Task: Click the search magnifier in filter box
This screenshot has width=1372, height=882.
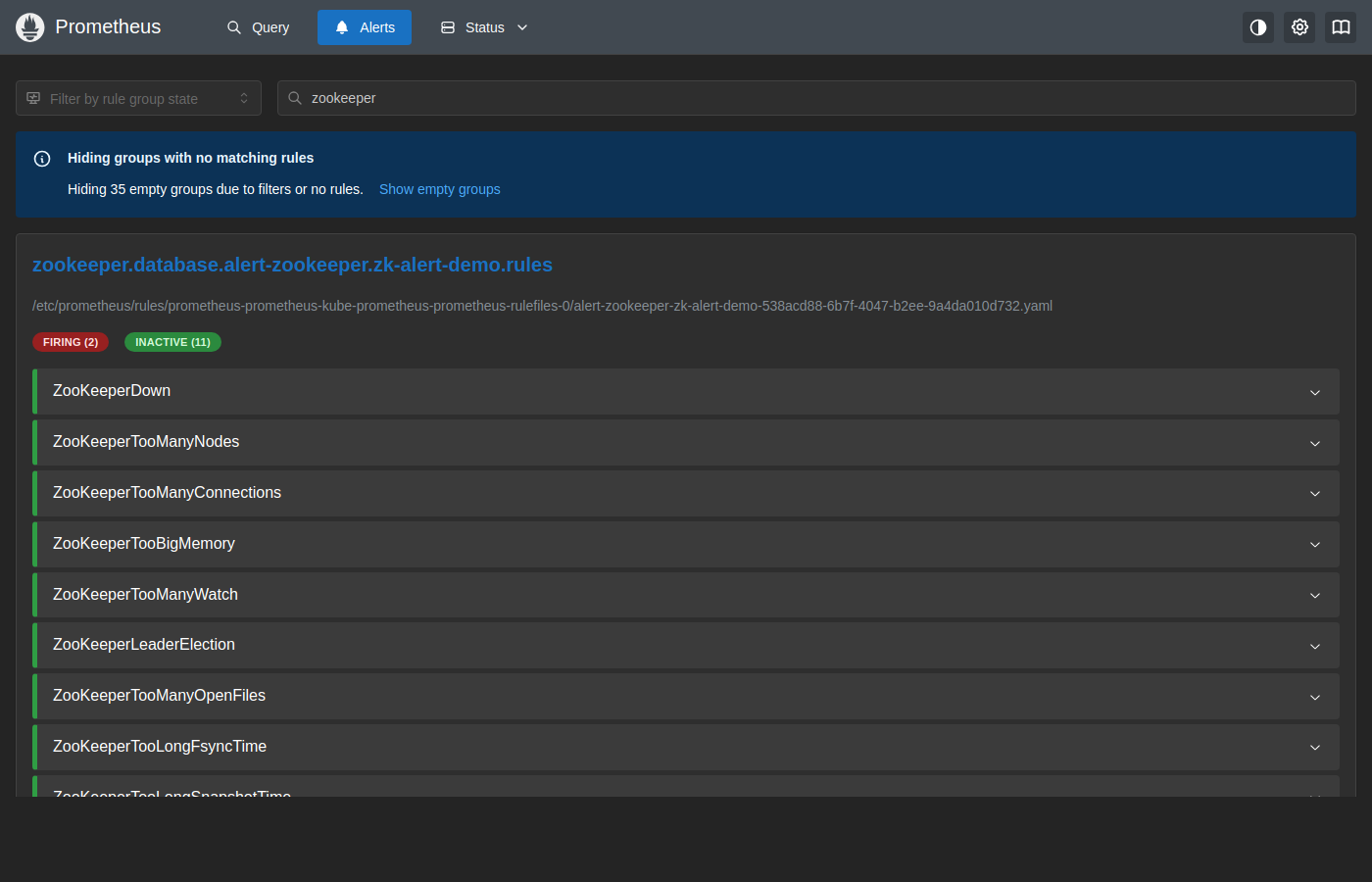Action: (x=295, y=98)
